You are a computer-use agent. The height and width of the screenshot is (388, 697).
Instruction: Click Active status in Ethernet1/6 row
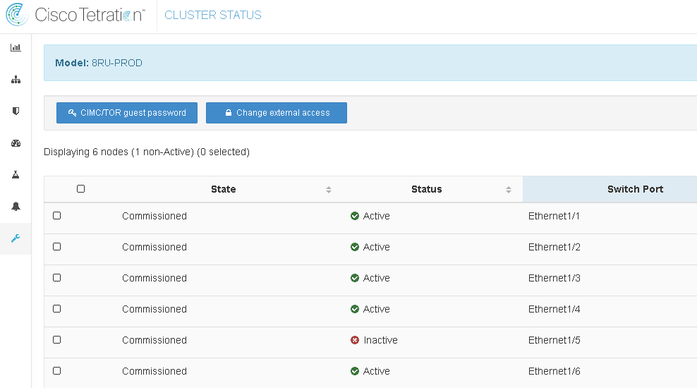pyautogui.click(x=376, y=371)
